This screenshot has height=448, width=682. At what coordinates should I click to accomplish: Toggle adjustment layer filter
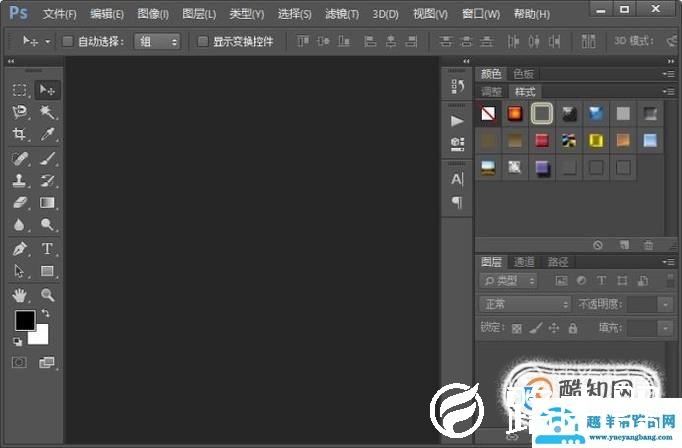coord(582,281)
